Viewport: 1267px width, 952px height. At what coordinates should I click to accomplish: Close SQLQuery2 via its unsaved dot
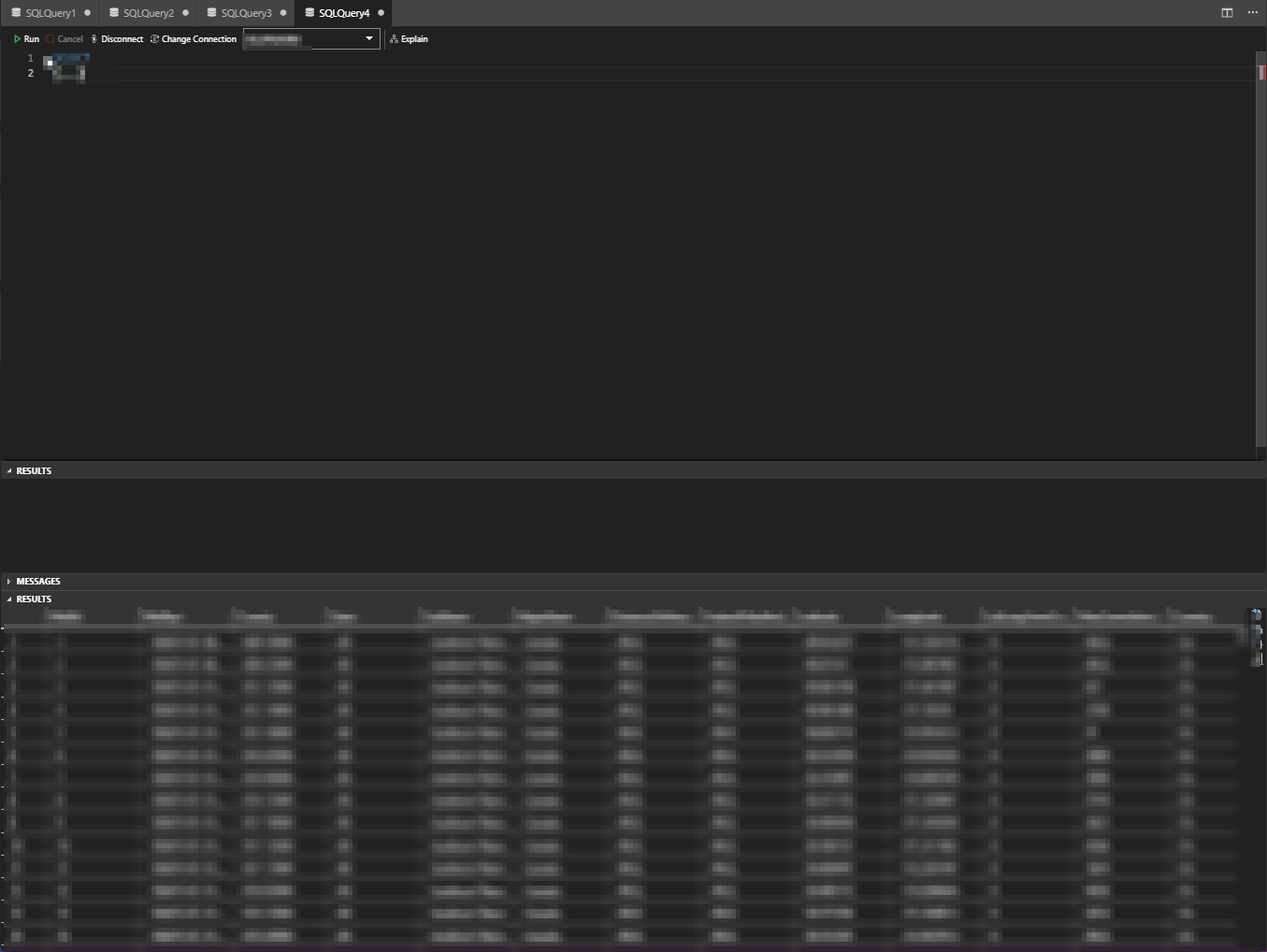click(185, 13)
